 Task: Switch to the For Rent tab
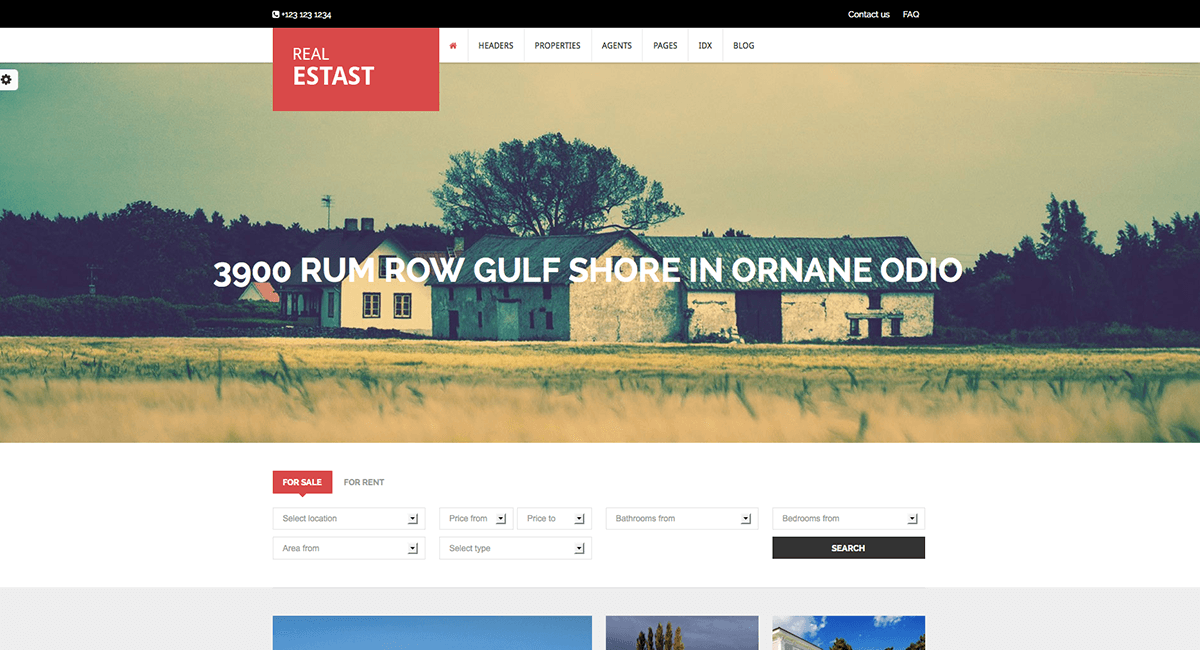pyautogui.click(x=364, y=482)
